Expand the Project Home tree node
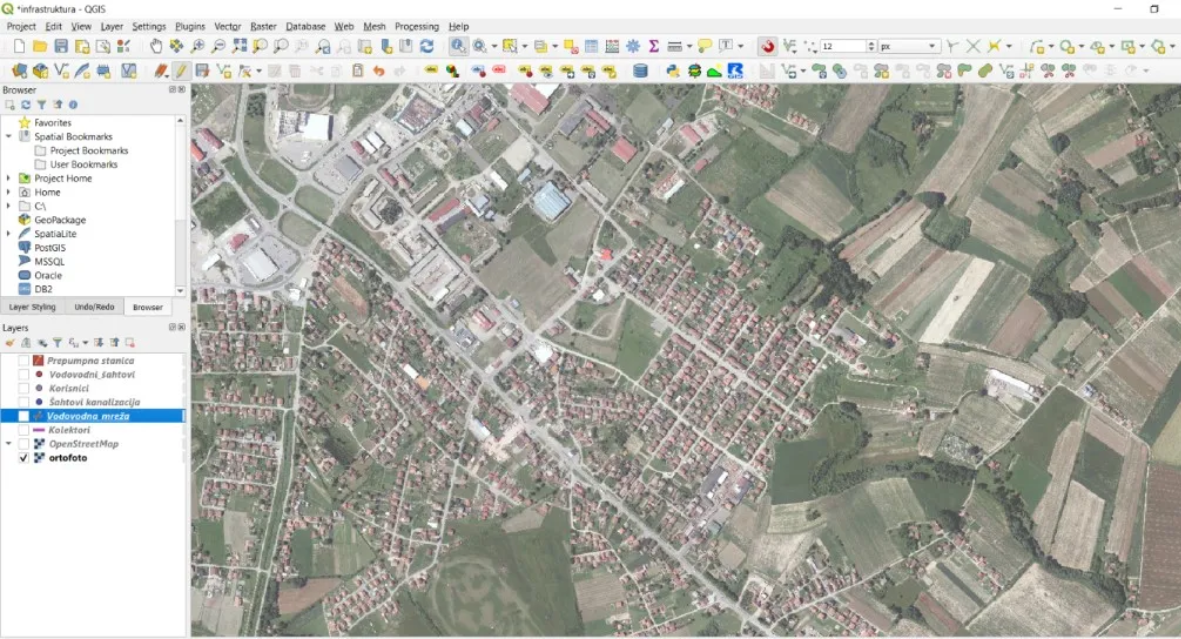Screen dimensions: 1181x639 pyautogui.click(x=9, y=178)
